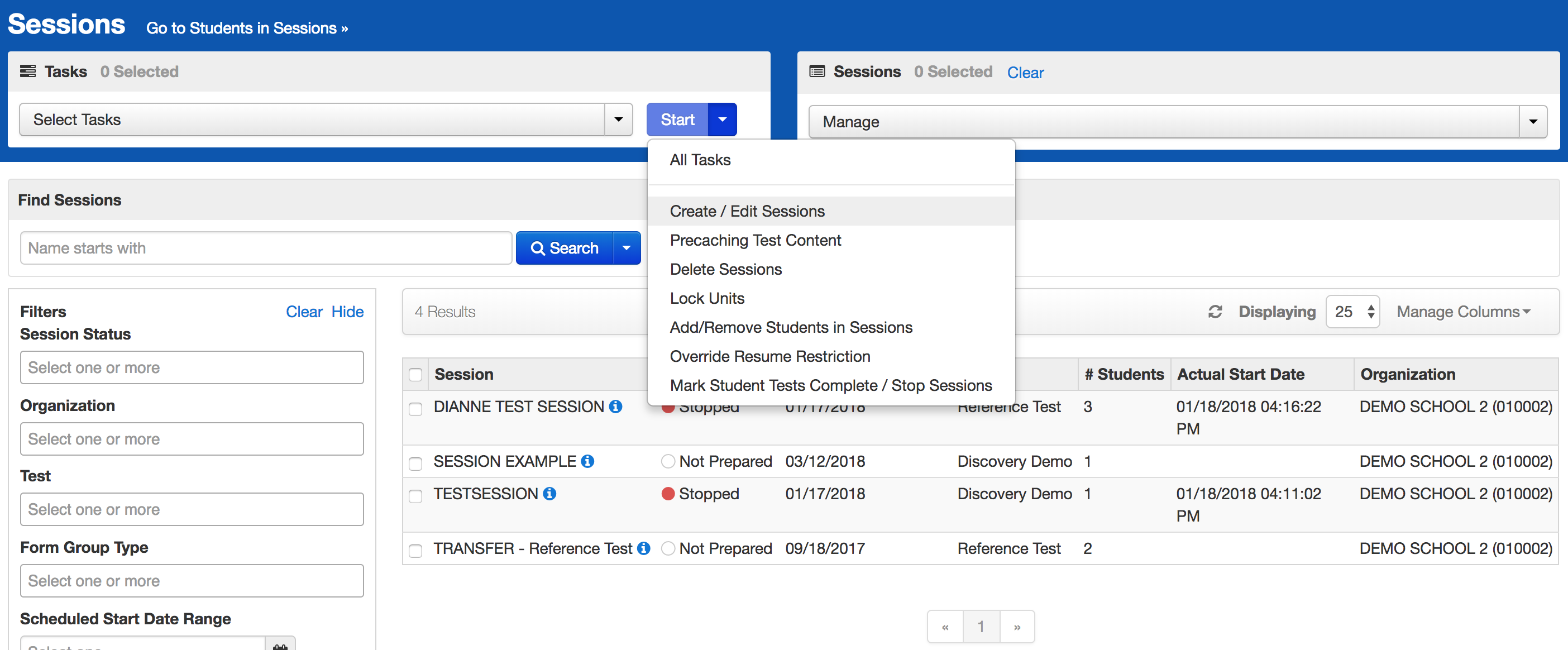Open the calendar date picker icon
Screen dimensions: 1568x650
(280, 645)
